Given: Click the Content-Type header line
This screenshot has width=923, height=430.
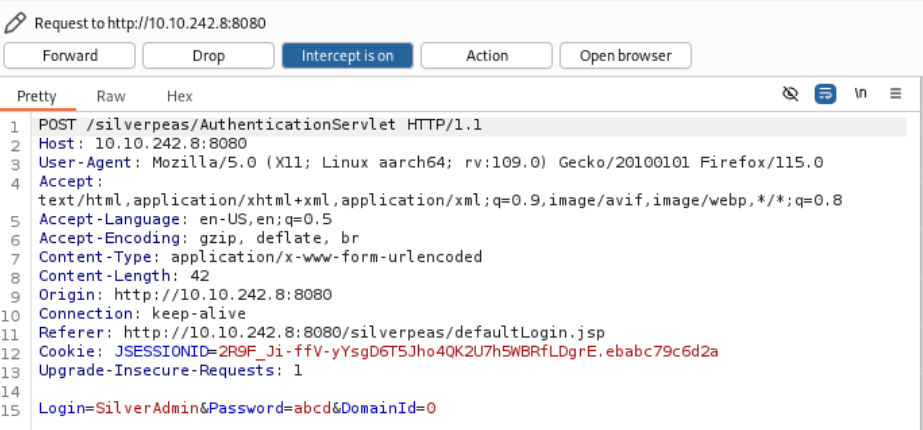Looking at the screenshot, I should [x=260, y=257].
